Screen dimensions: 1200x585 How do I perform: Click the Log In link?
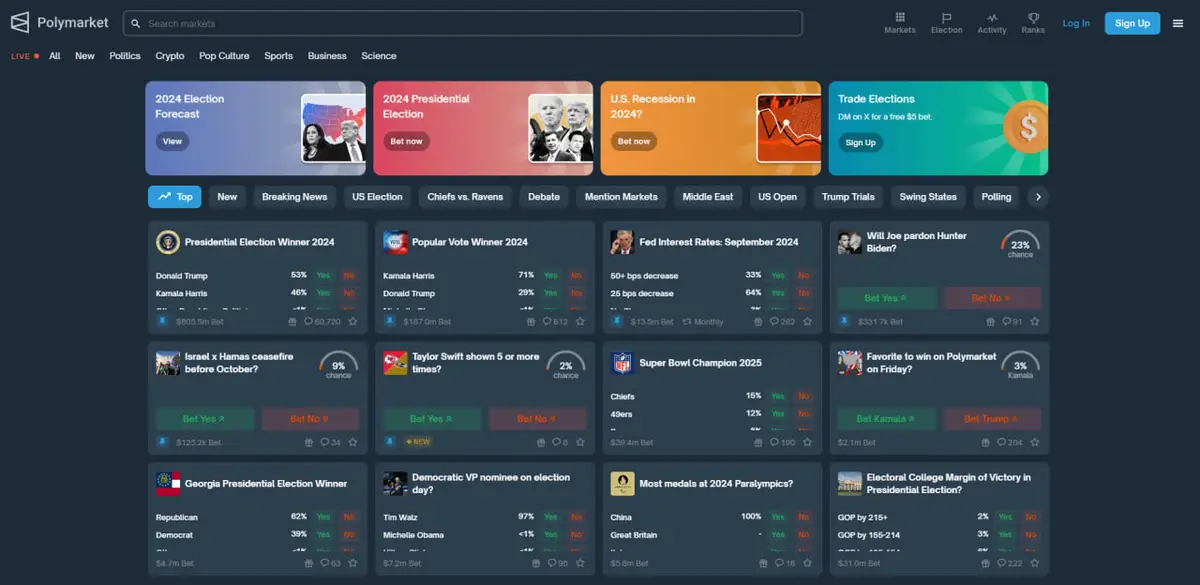coord(1076,23)
